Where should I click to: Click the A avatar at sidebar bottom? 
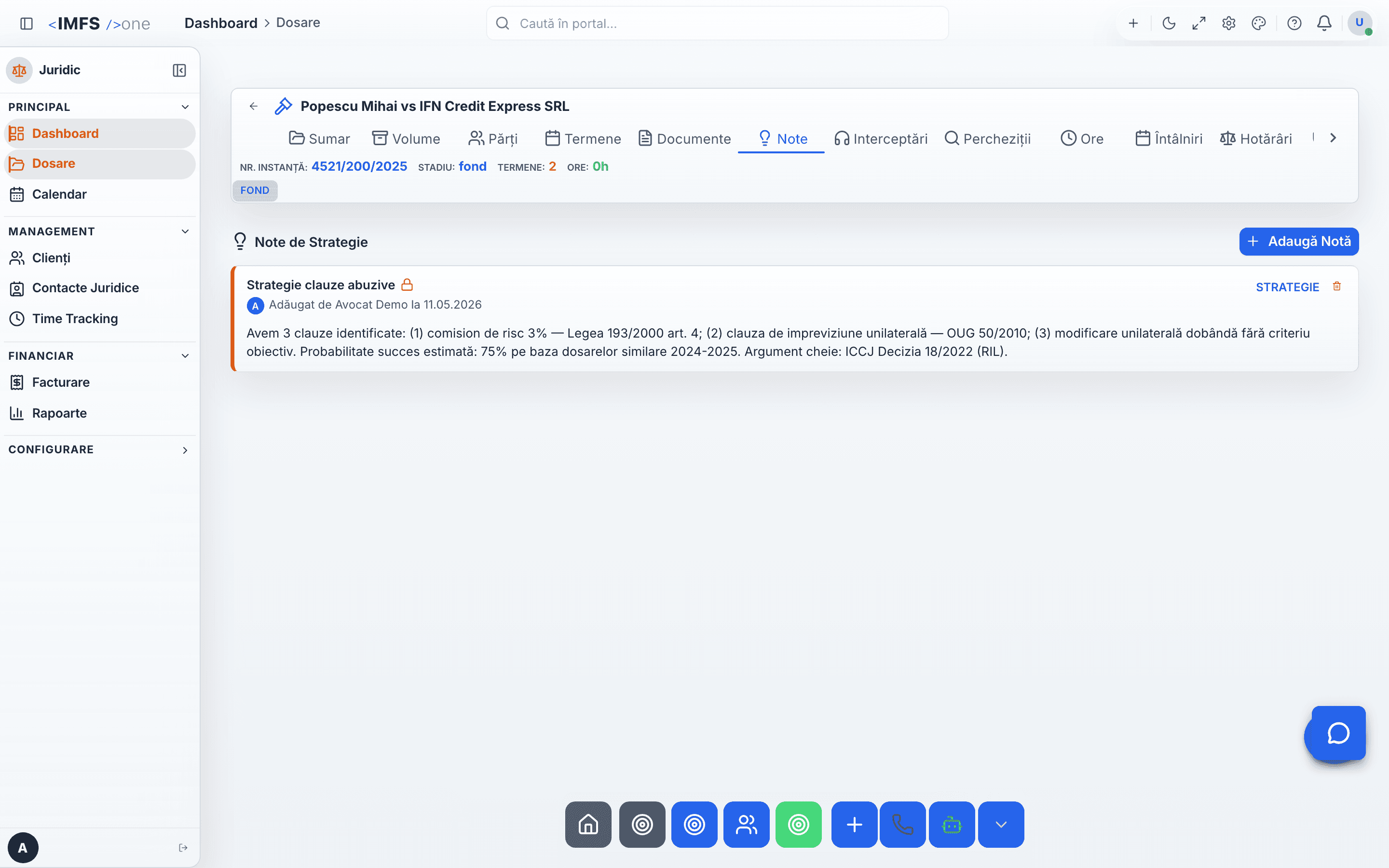point(23,847)
